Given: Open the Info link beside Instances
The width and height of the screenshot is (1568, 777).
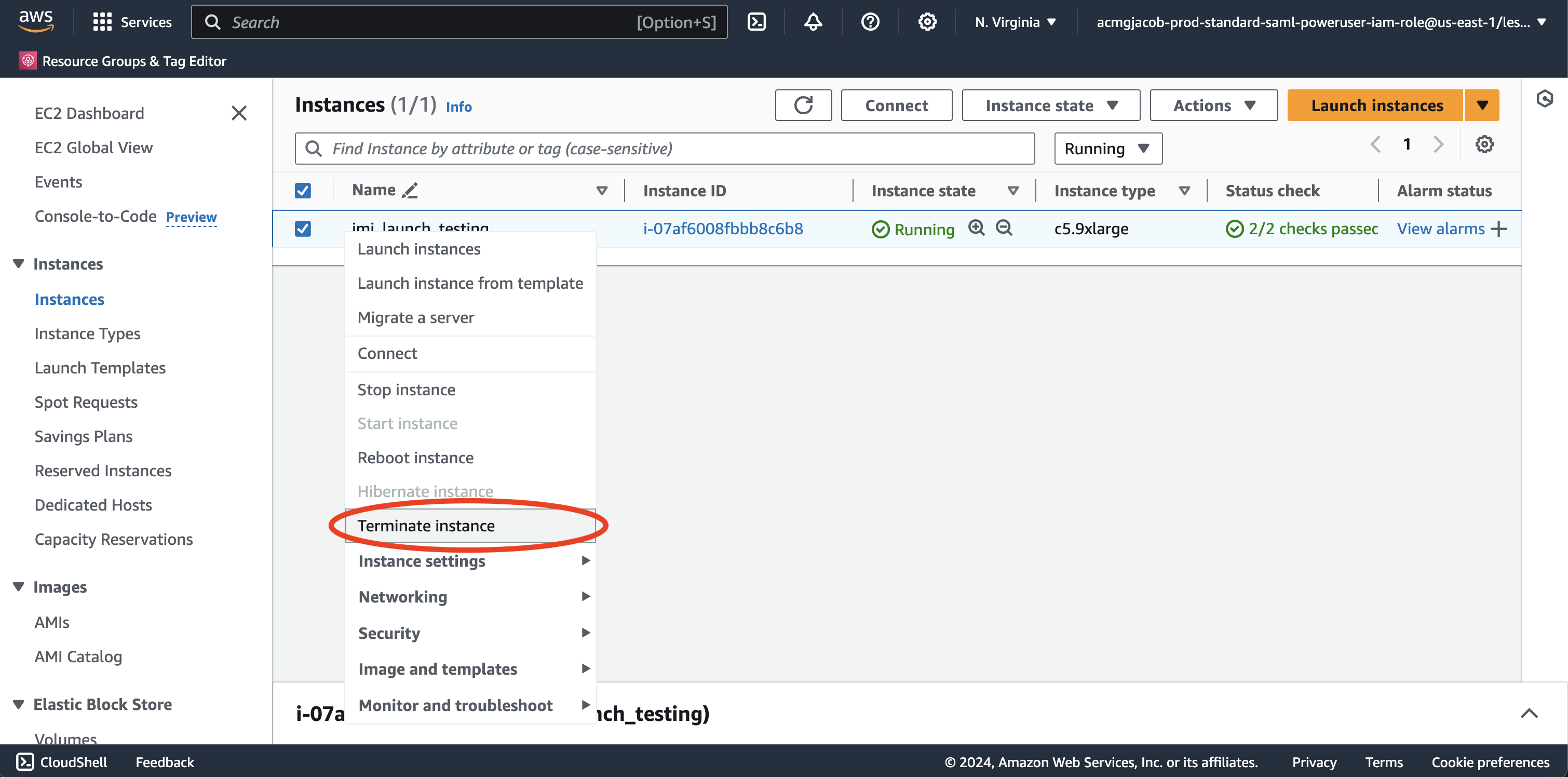Looking at the screenshot, I should tap(458, 106).
